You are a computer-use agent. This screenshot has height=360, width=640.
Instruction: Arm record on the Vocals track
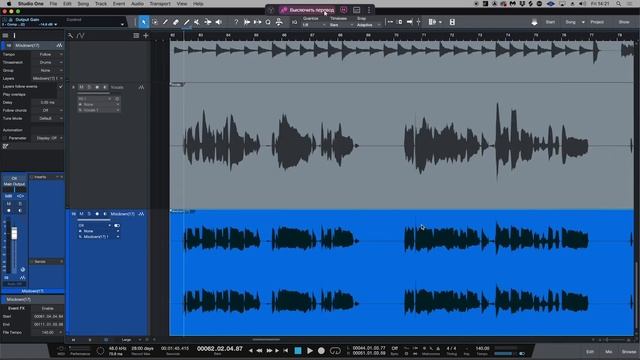coord(97,87)
